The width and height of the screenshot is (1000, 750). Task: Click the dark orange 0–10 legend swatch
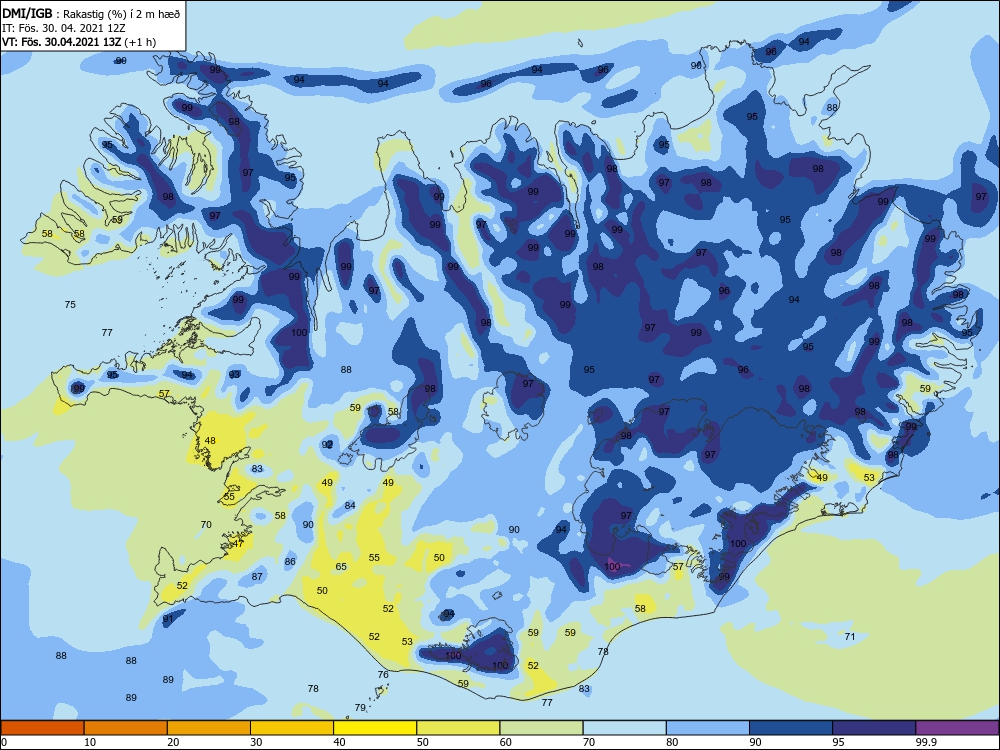(x=42, y=728)
